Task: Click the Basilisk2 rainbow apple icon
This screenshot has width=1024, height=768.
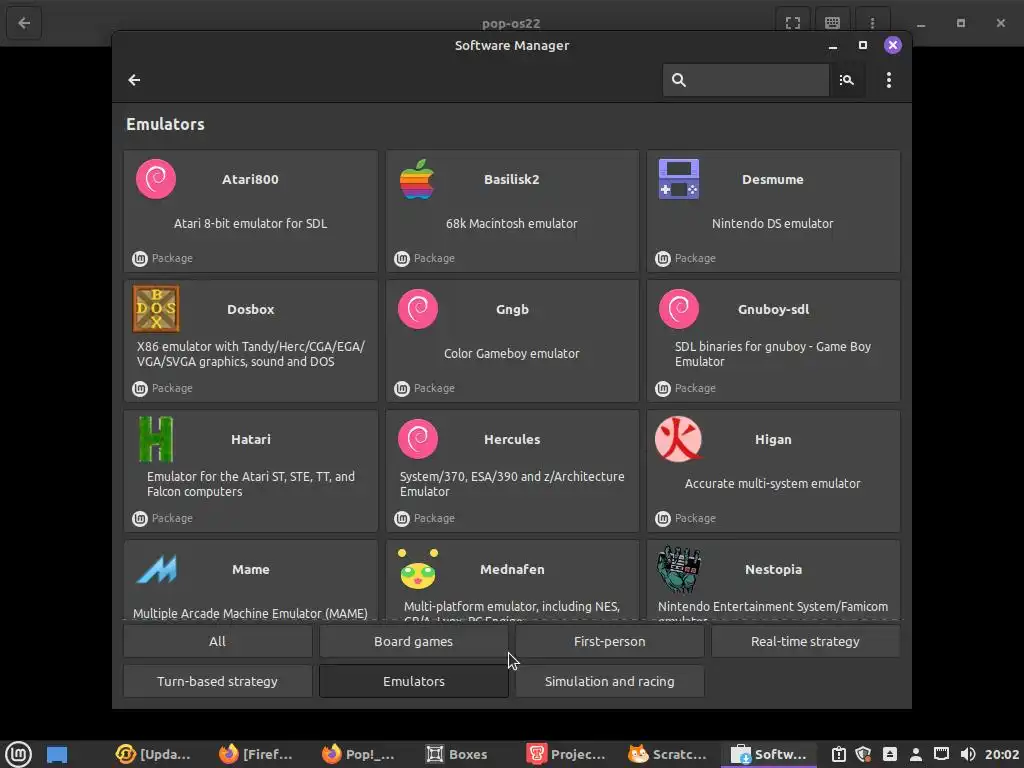Action: 417,179
